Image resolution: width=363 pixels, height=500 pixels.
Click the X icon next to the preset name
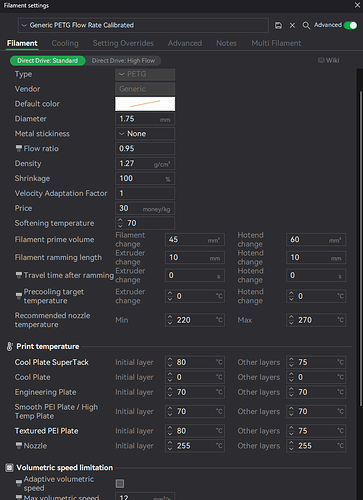click(x=292, y=25)
